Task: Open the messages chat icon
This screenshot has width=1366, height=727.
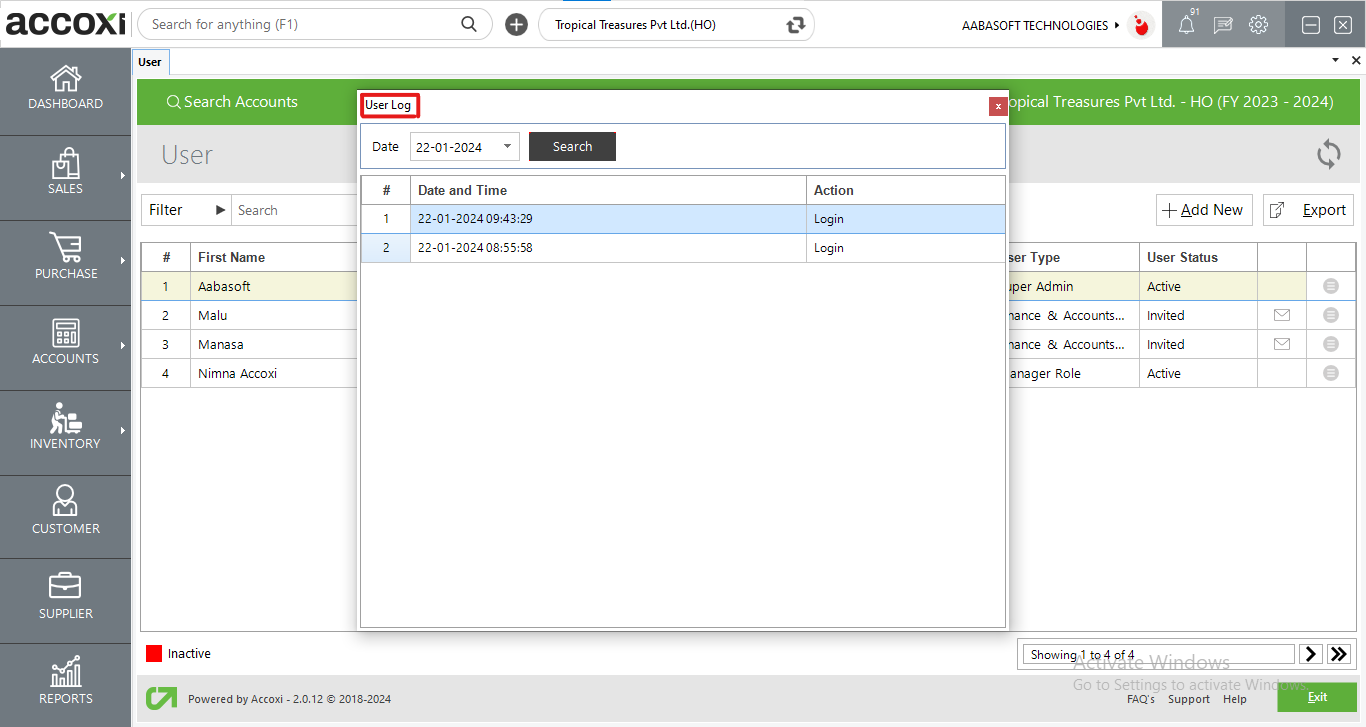Action: pyautogui.click(x=1222, y=25)
